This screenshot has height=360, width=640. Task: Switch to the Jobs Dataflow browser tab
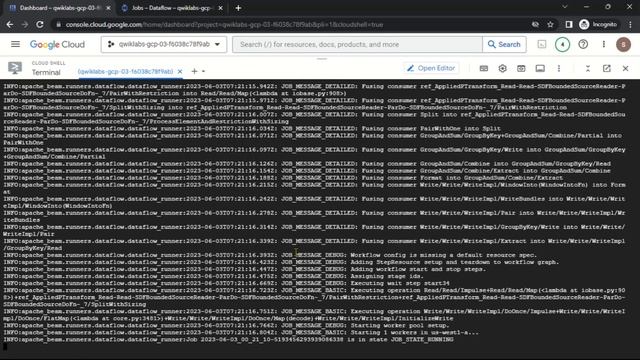[171, 8]
